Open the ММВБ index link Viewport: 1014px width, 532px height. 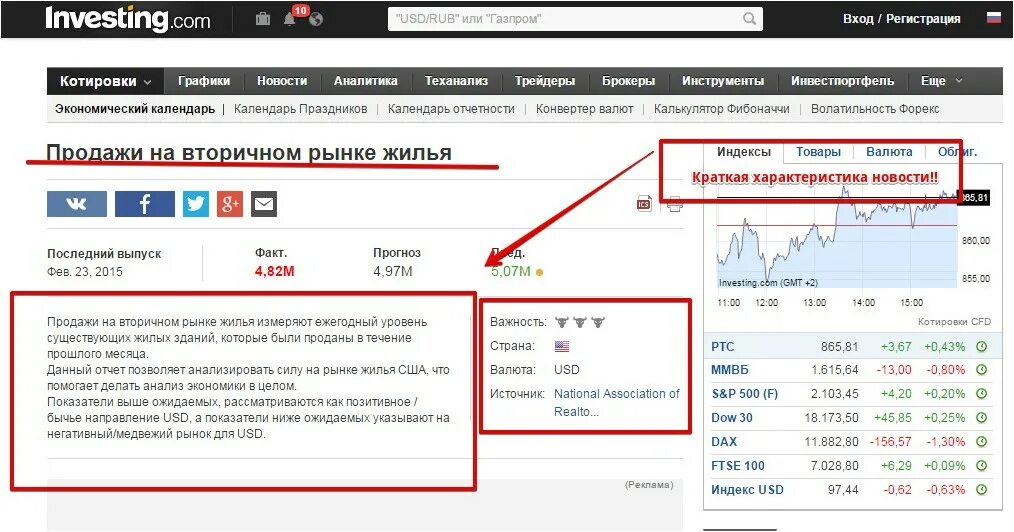pyautogui.click(x=729, y=370)
